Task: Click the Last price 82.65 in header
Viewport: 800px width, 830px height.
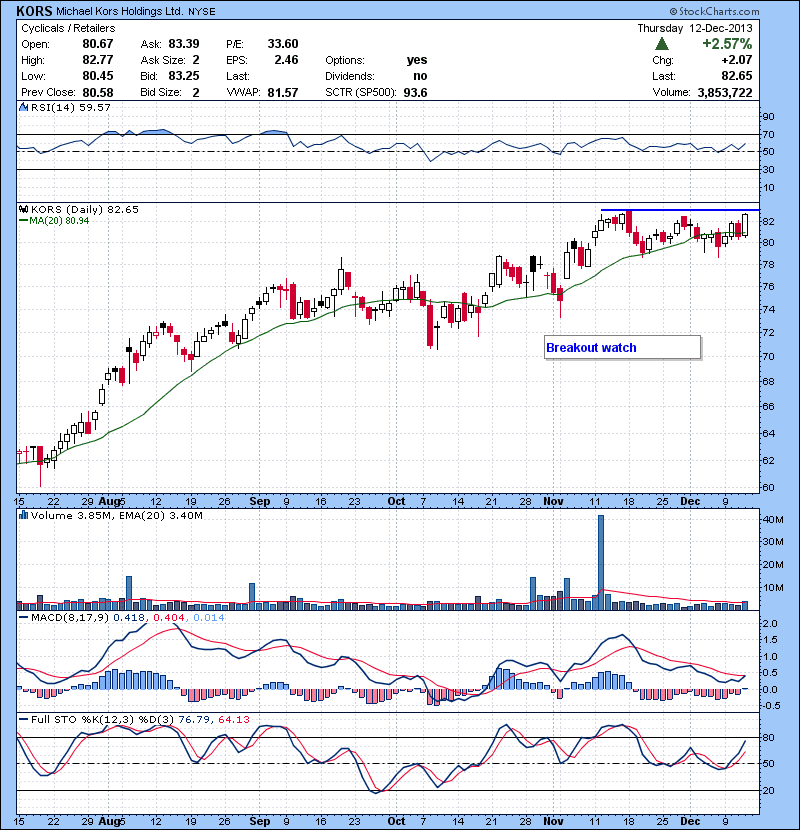Action: point(736,76)
